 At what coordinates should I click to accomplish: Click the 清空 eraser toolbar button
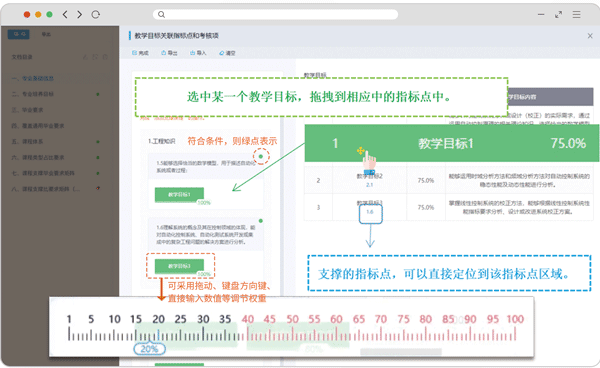click(227, 53)
